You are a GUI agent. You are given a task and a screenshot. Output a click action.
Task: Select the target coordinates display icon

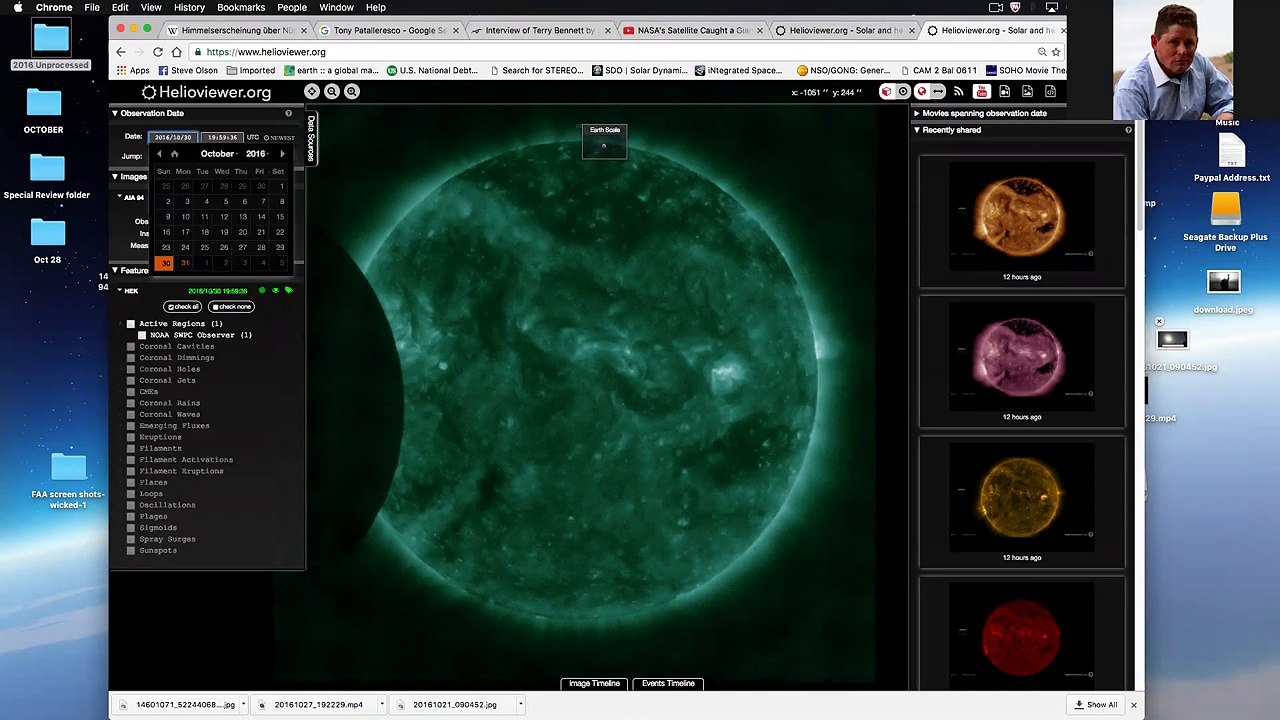903,91
